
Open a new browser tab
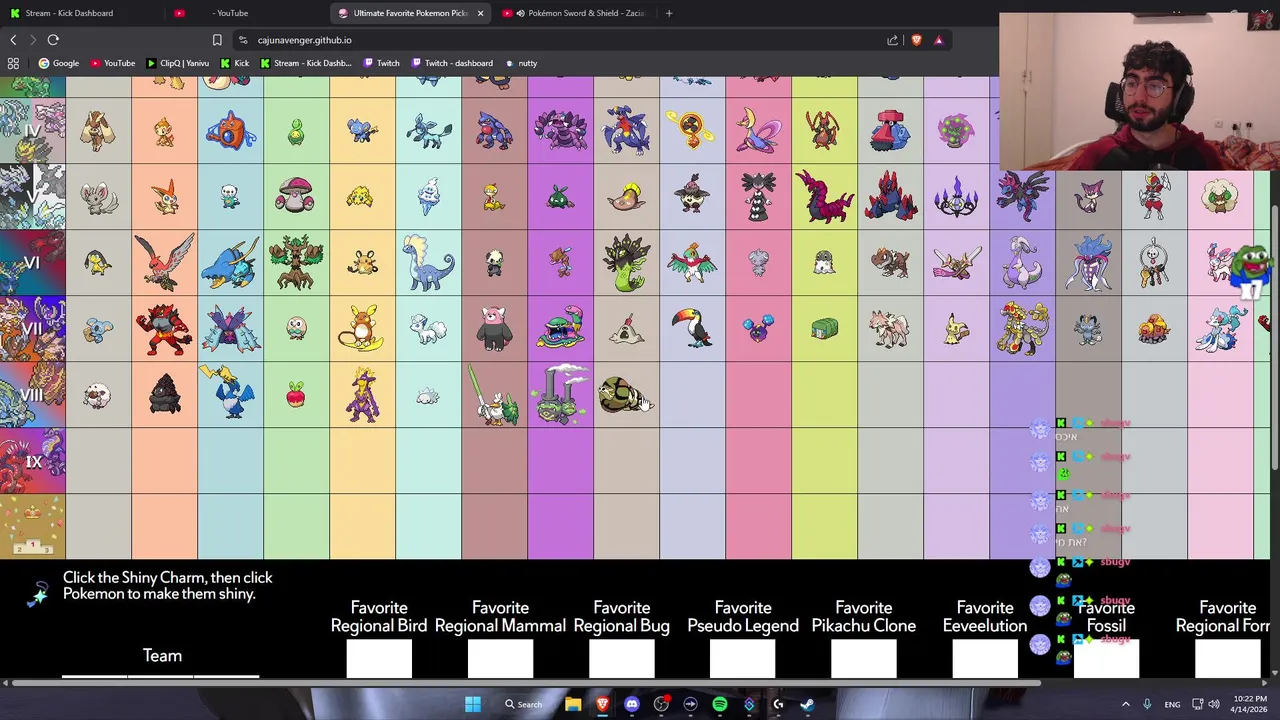click(x=669, y=13)
